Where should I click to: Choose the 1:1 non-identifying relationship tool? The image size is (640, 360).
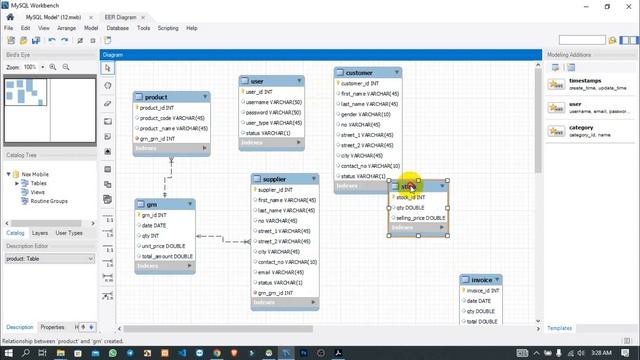coord(108,218)
